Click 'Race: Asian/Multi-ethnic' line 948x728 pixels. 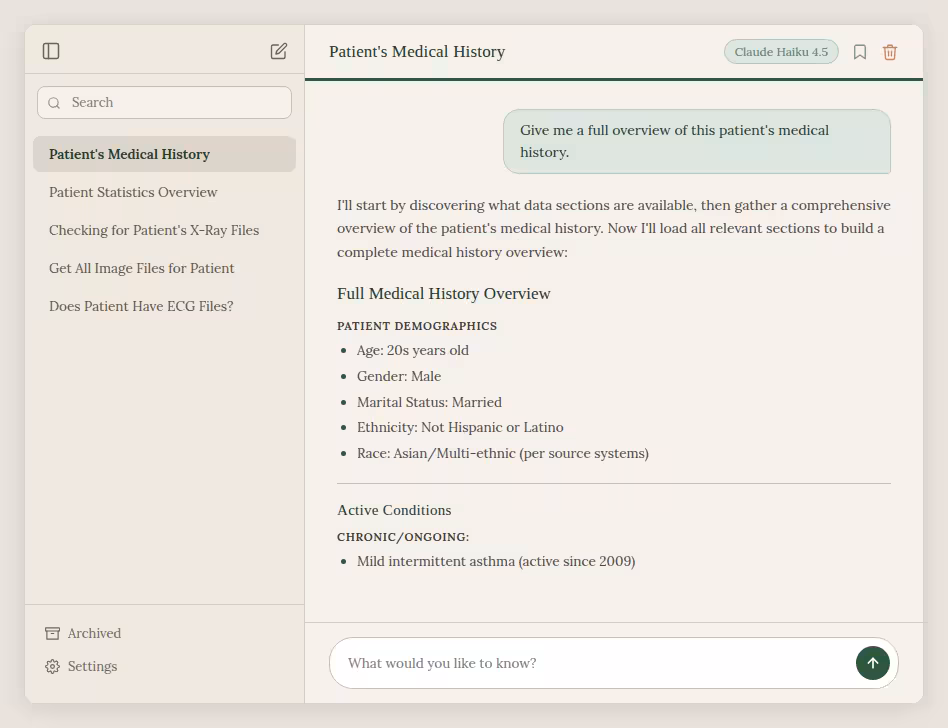click(x=503, y=453)
